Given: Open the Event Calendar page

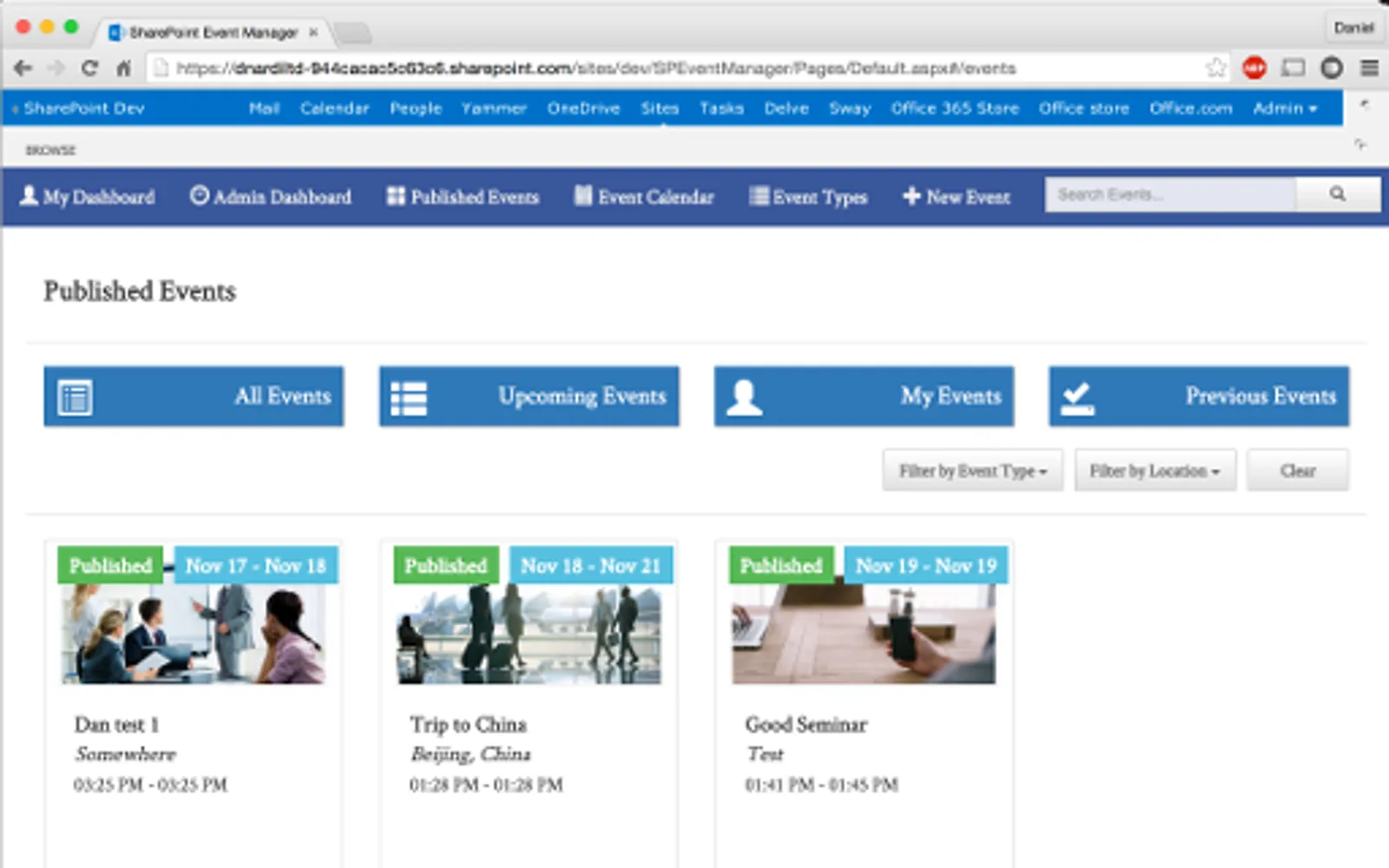Looking at the screenshot, I should (x=644, y=197).
